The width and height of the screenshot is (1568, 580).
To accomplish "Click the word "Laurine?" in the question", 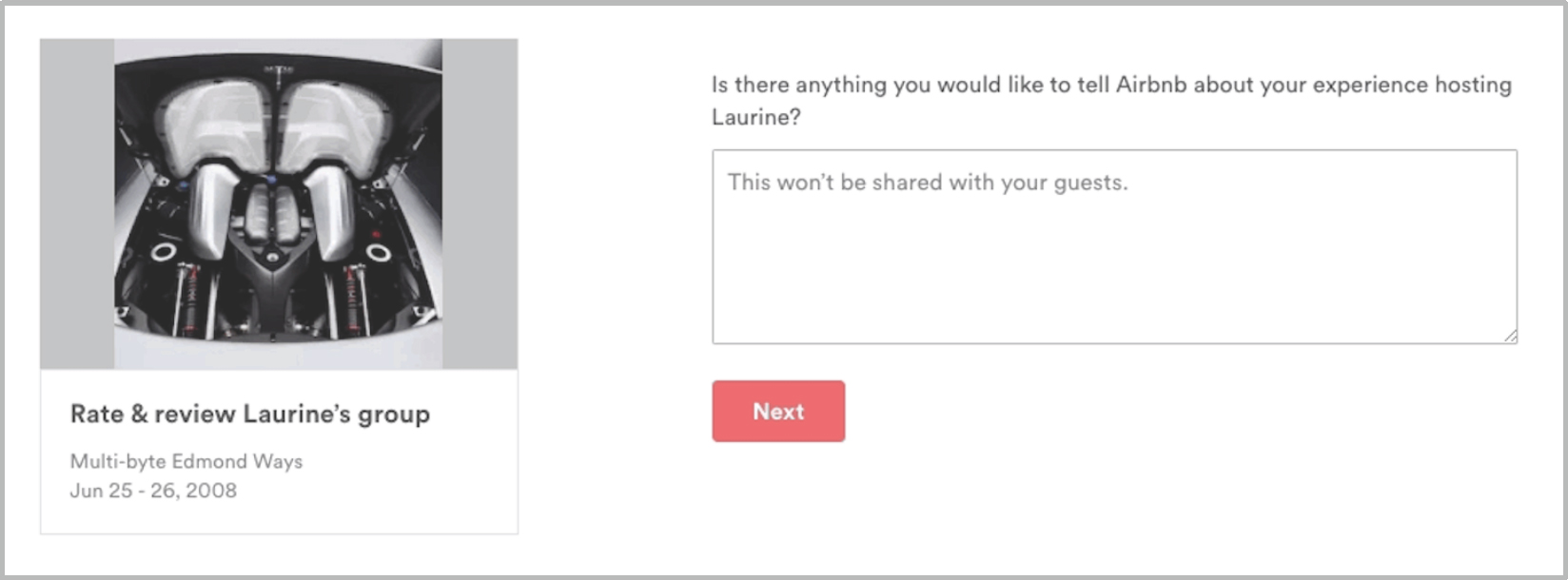I will 756,117.
